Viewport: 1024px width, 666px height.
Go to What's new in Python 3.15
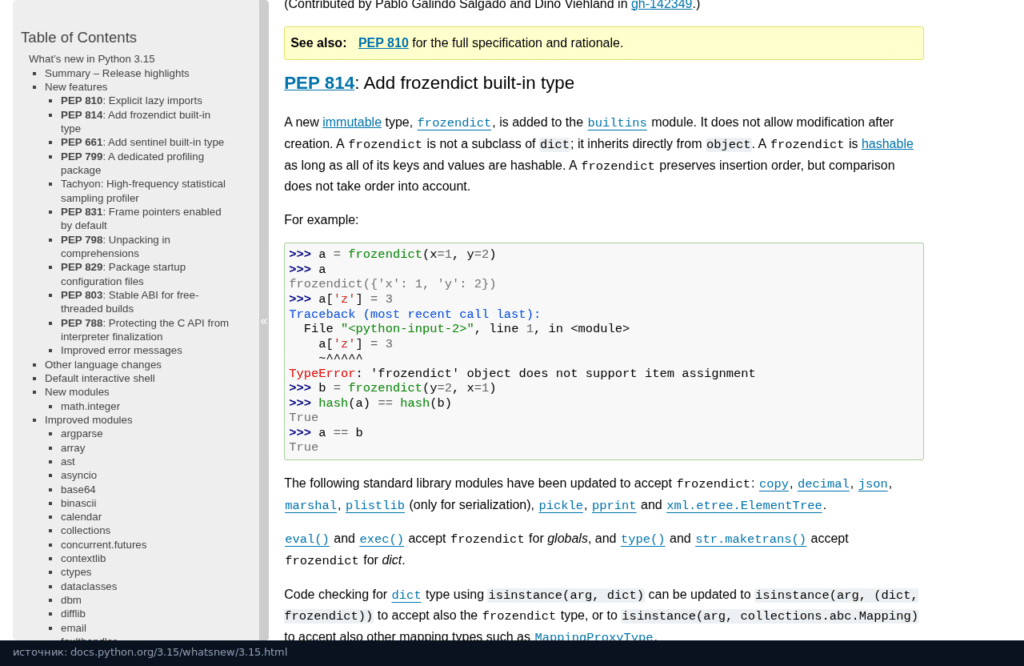point(91,59)
